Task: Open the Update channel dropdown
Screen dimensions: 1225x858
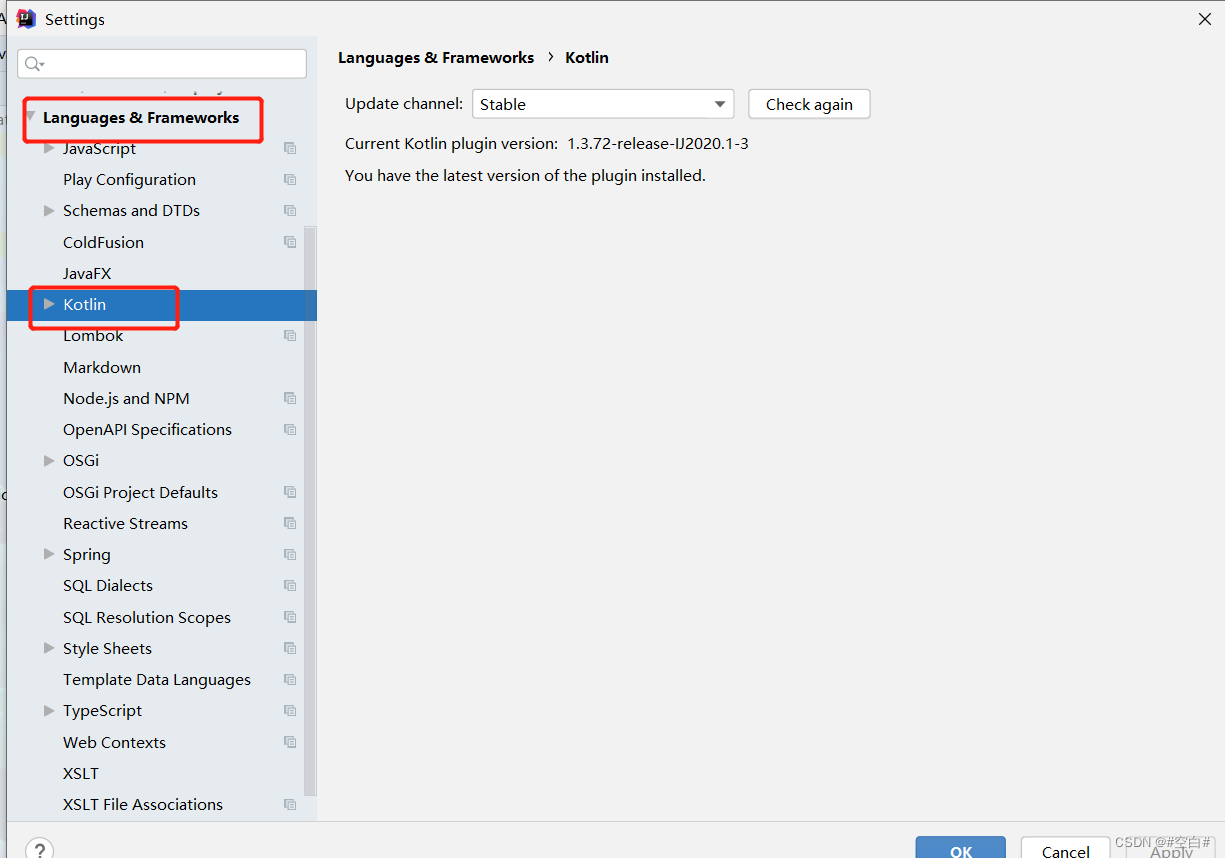Action: (719, 103)
